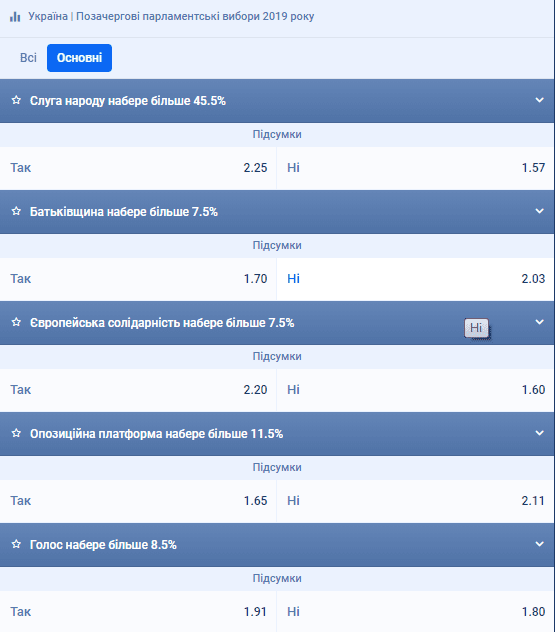Screen dimensions: 555x632
Task: Select Так at 2.20 for Європейська солідарність
Action: [x=138, y=390]
